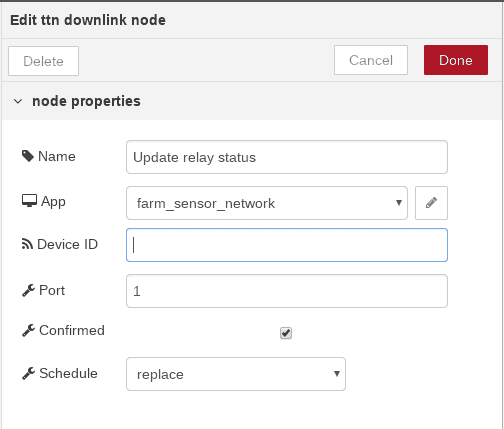Click the 'node properties' heading text
The height and width of the screenshot is (429, 504).
(86, 101)
